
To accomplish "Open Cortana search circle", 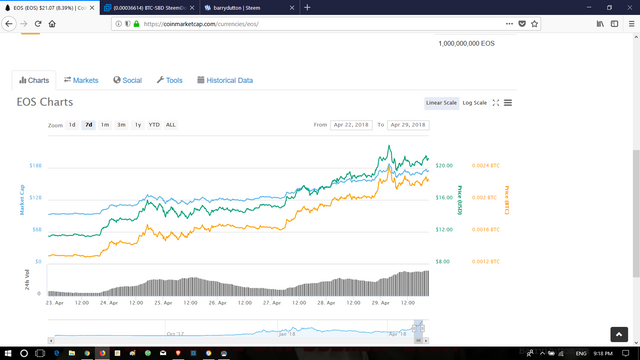I will coord(24,353).
